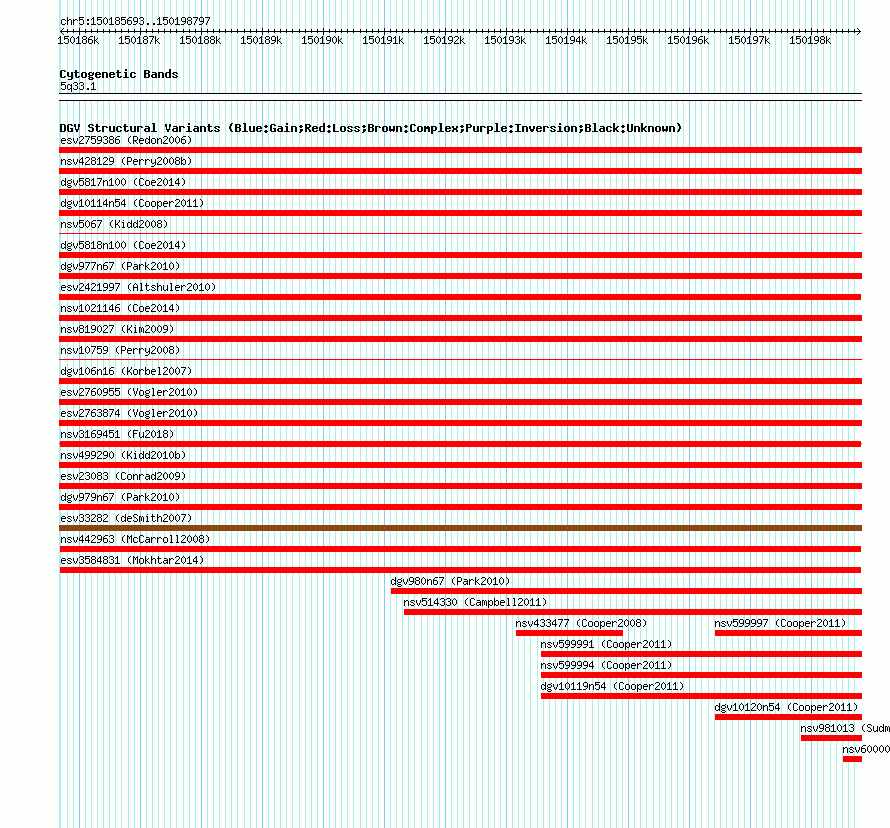890x828 pixels.
Task: Select the nsv428129 (Perry2008b) variant label
Action: tap(126, 161)
